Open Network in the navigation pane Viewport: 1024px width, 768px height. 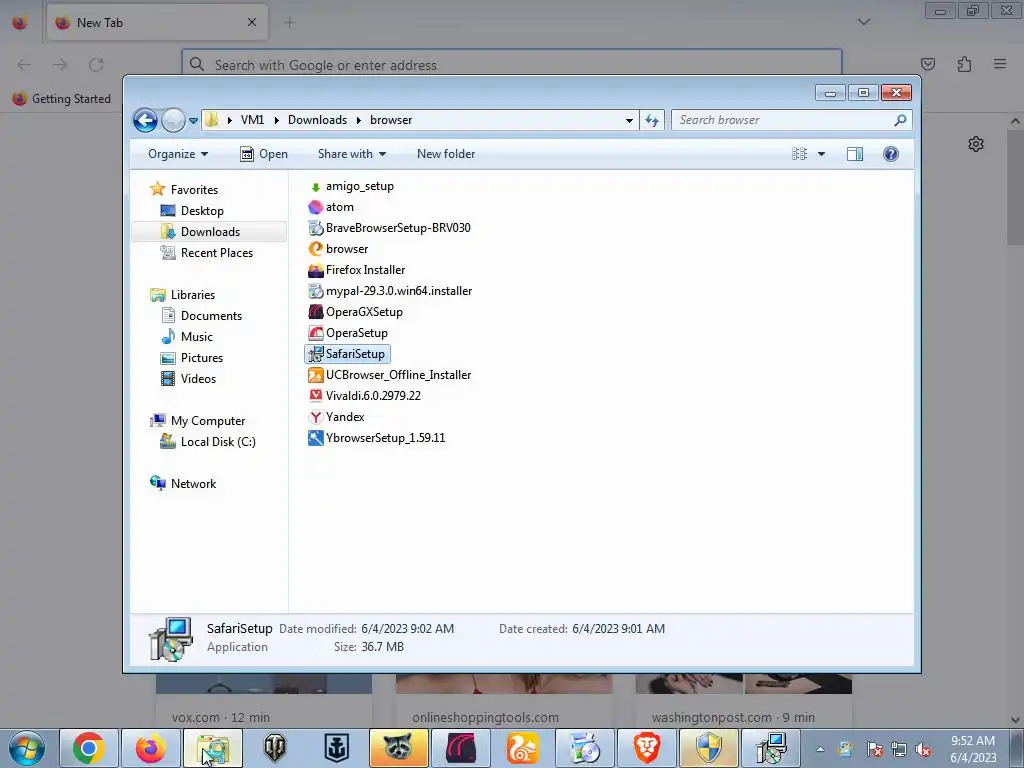184,484
